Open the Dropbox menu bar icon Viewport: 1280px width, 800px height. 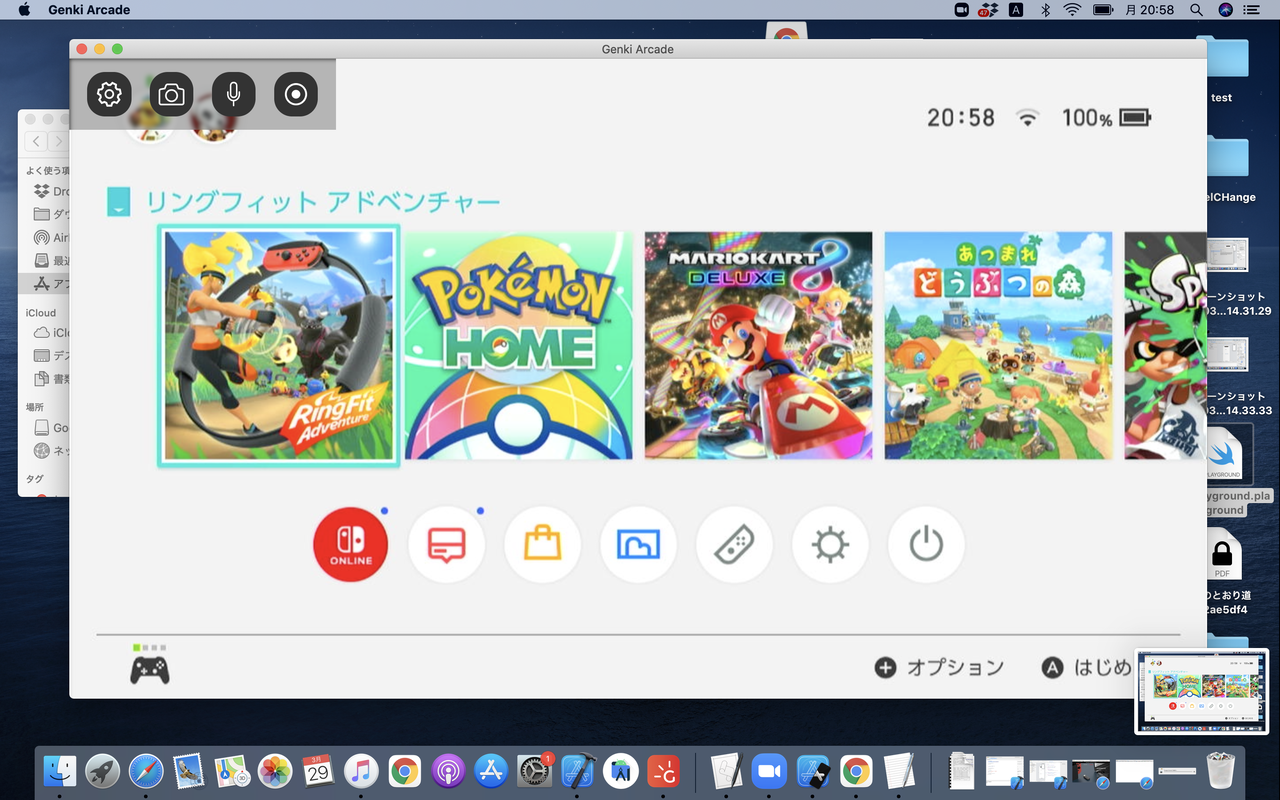pyautogui.click(x=989, y=10)
